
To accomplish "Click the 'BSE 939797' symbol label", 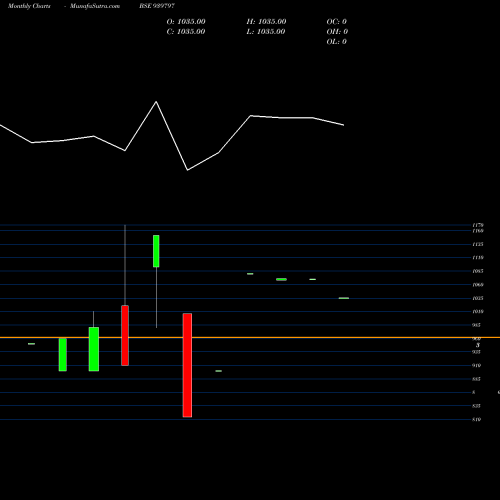I will click(157, 6).
